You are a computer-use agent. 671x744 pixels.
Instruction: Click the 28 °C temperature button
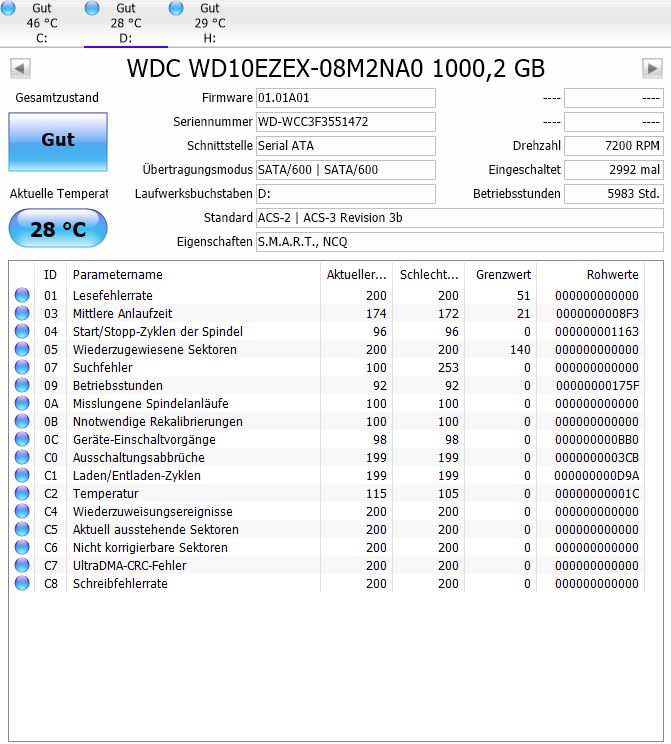pyautogui.click(x=58, y=229)
